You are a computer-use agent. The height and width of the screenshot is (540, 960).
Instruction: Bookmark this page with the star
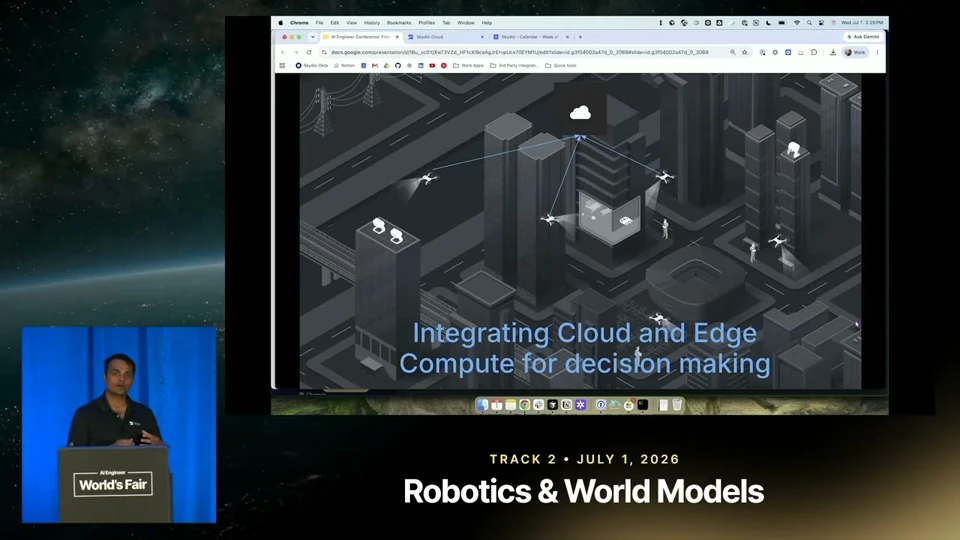(744, 52)
